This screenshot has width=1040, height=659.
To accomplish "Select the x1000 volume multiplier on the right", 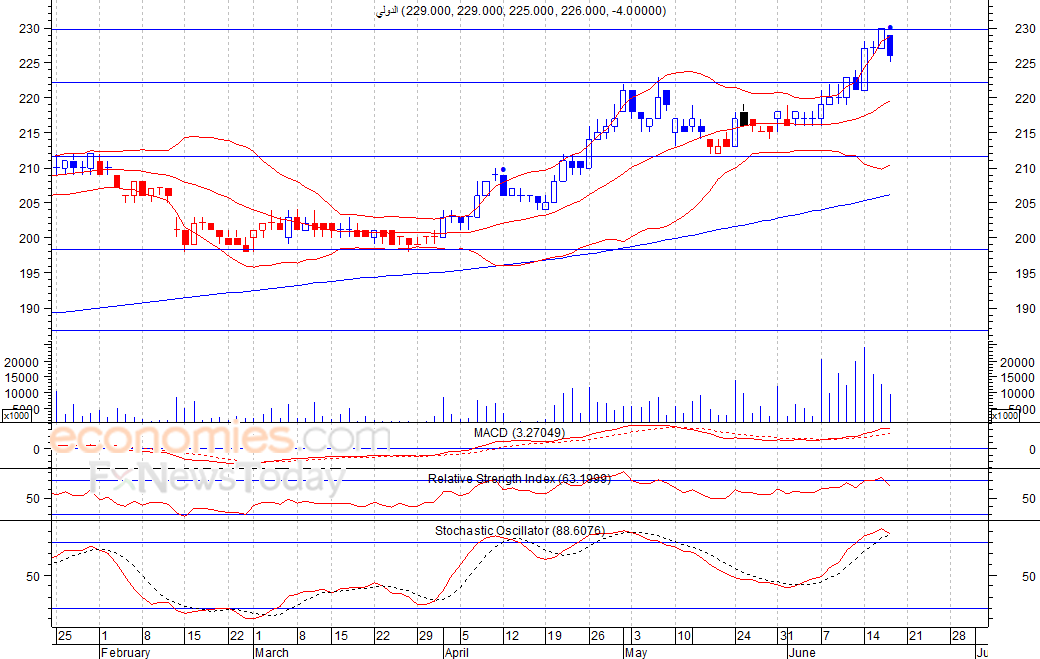I will click(x=1004, y=416).
